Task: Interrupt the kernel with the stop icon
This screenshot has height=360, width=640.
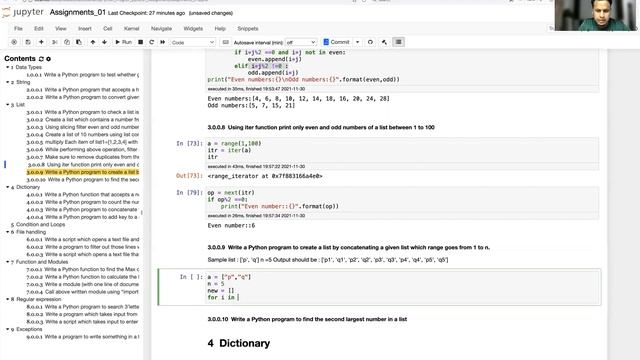Action: (140, 42)
